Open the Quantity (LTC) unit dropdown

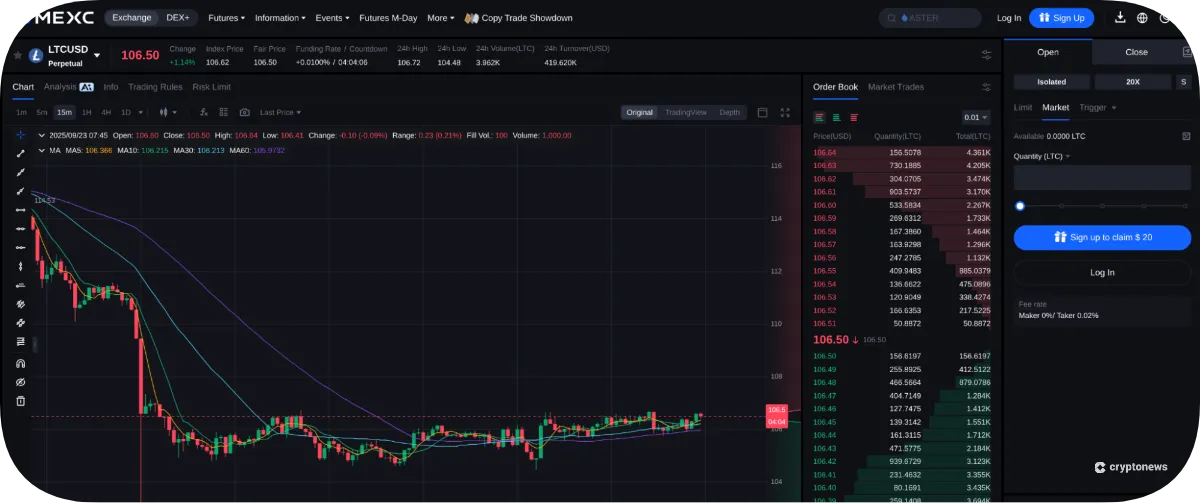click(1042, 156)
